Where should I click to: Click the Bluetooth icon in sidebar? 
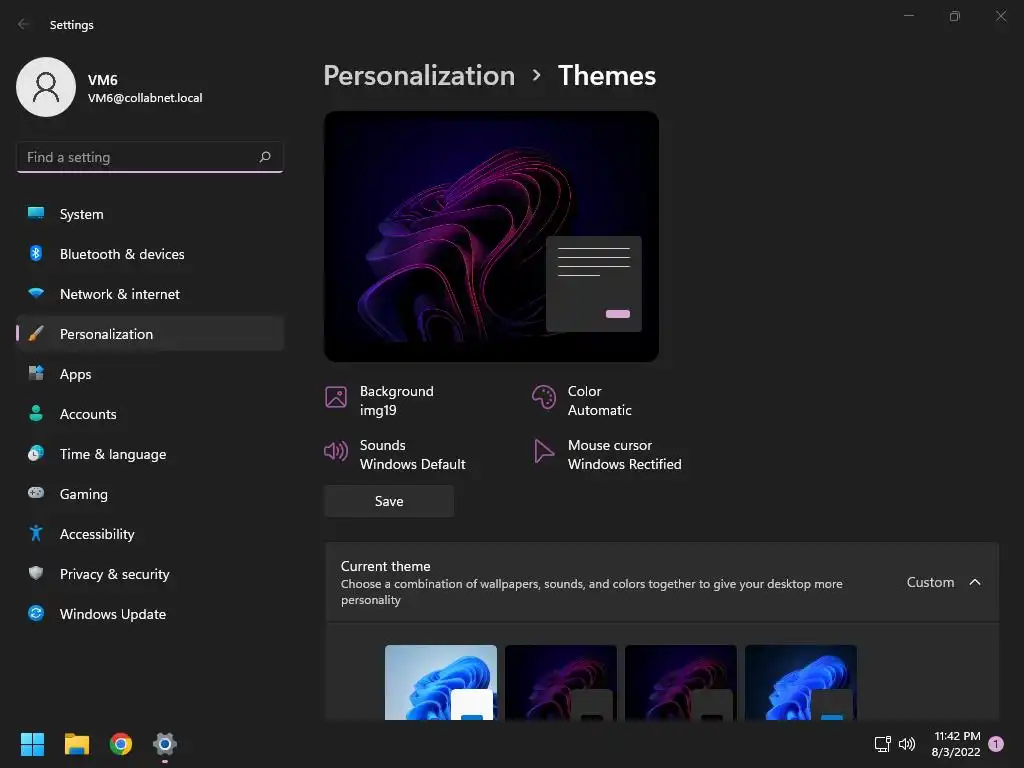pos(36,253)
